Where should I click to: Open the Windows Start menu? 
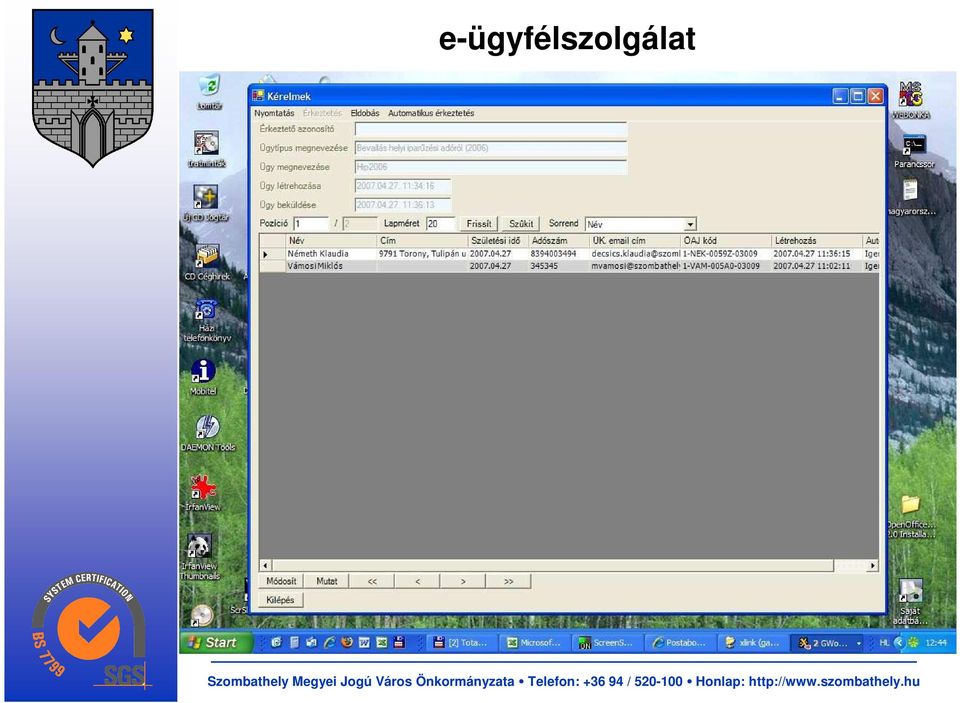[216, 642]
